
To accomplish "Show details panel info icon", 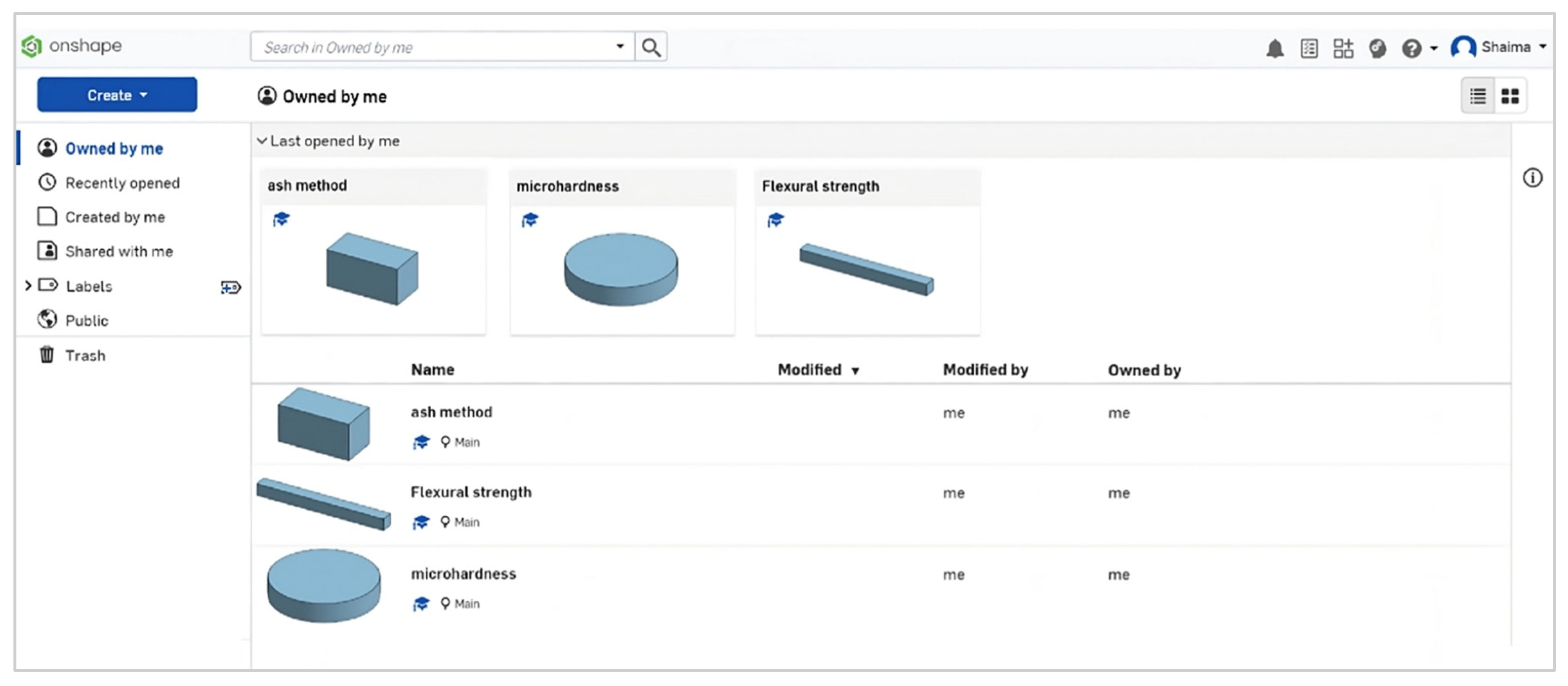I will pos(1532,178).
